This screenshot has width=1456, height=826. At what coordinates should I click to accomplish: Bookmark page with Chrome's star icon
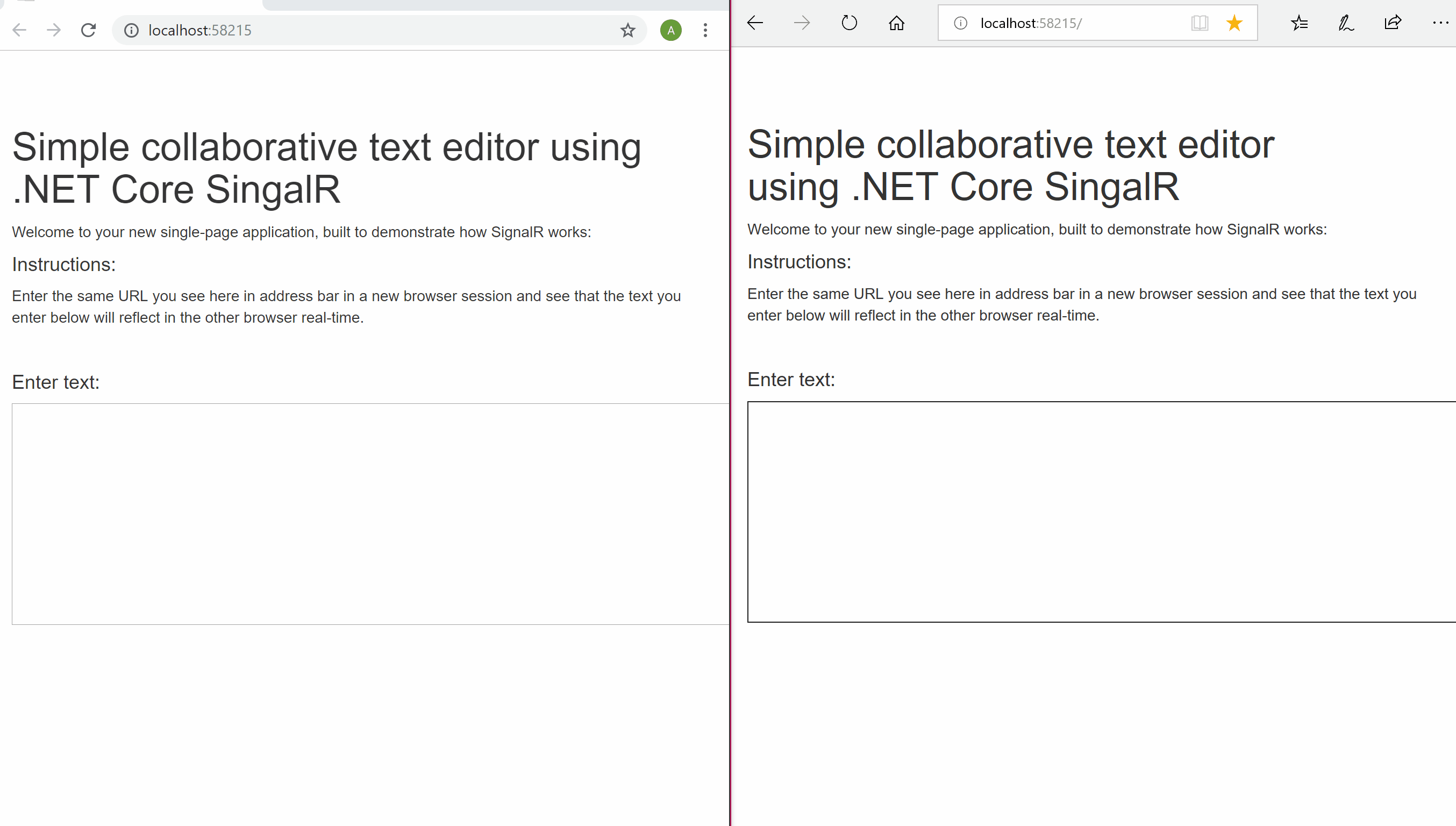(627, 30)
